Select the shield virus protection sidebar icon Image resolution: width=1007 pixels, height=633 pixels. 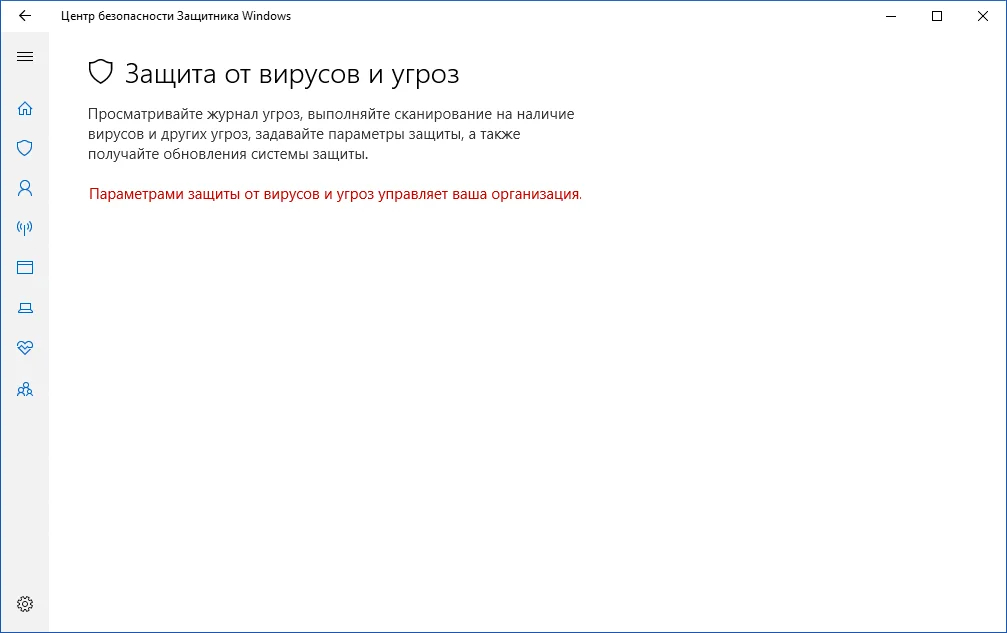click(x=25, y=148)
